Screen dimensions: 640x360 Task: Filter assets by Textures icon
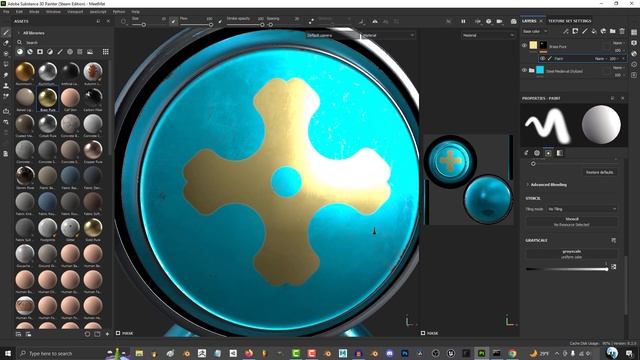click(x=80, y=52)
